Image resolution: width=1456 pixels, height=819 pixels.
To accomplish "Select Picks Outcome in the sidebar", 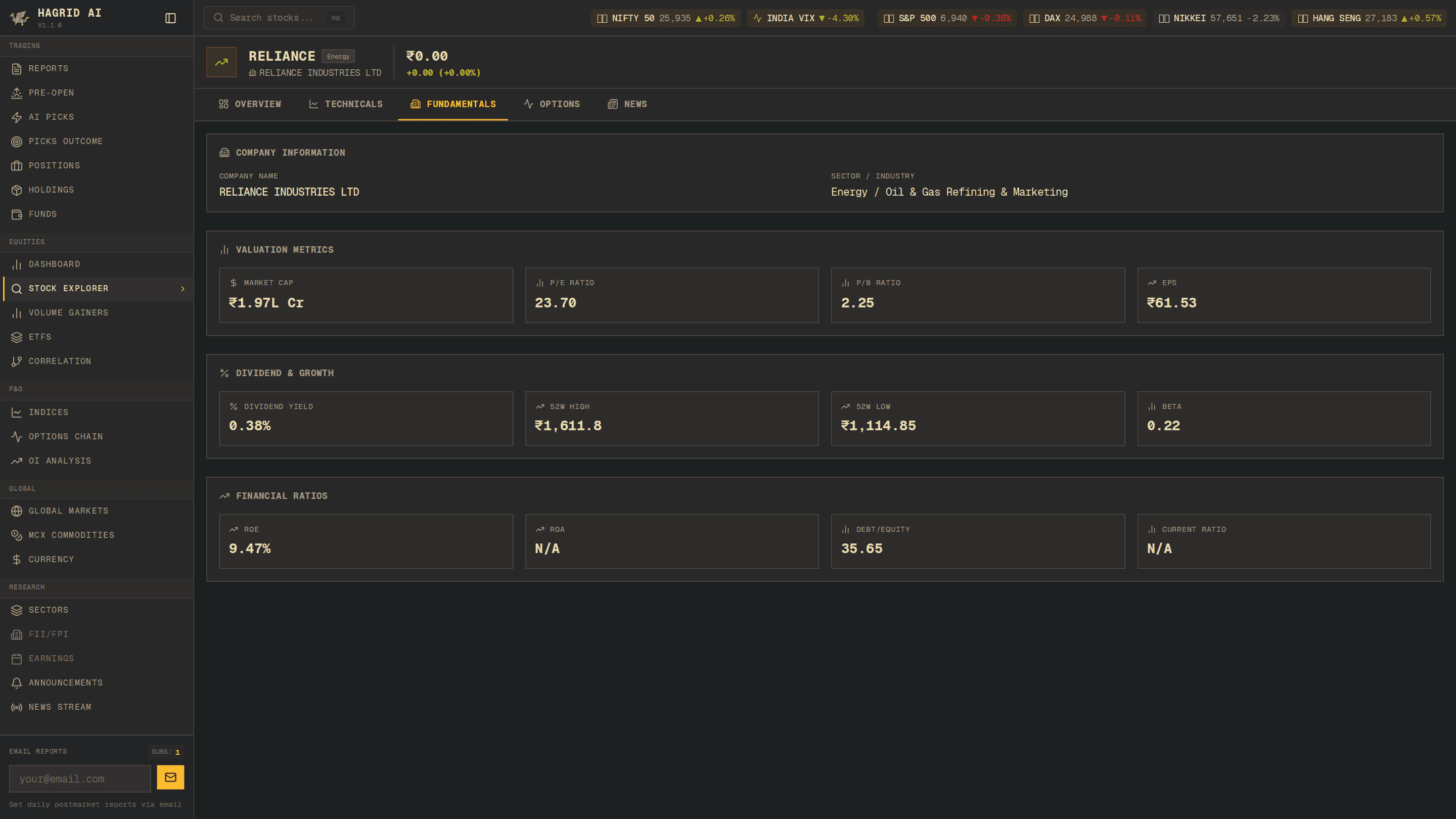I will click(x=66, y=142).
